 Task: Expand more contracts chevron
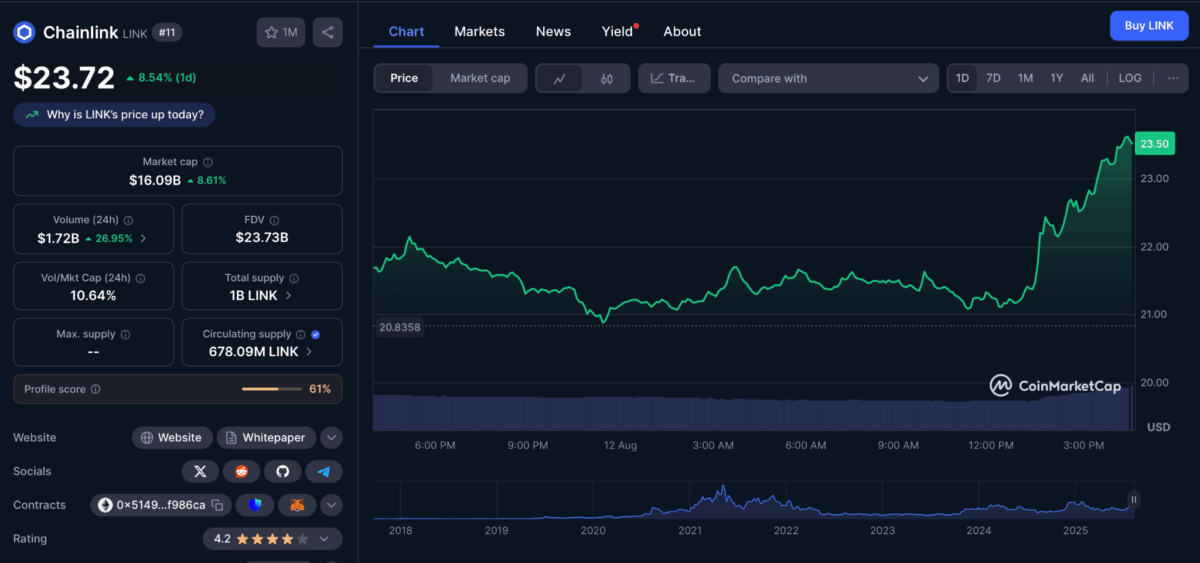pos(332,505)
